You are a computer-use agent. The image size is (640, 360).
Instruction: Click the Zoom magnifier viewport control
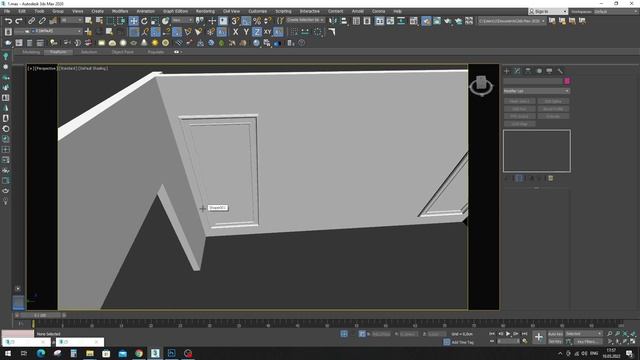[x=609, y=334]
